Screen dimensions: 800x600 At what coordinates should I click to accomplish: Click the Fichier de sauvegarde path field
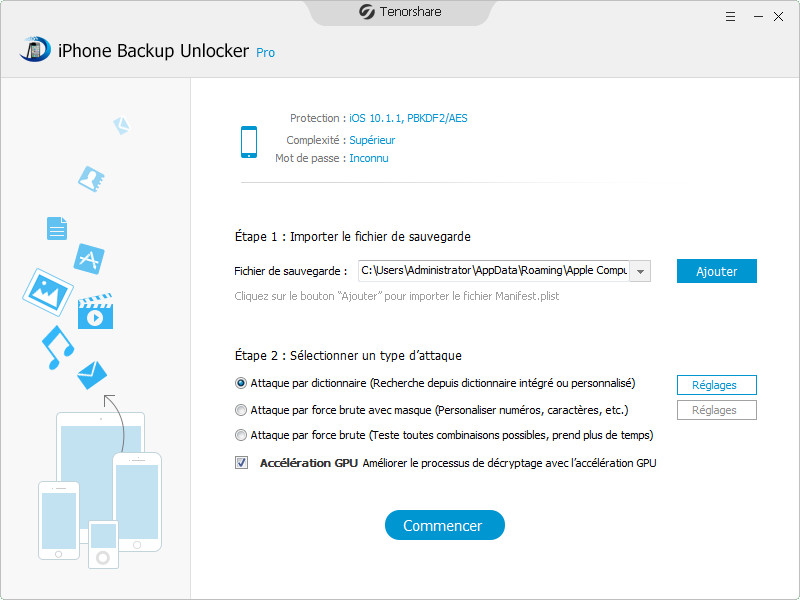point(494,271)
